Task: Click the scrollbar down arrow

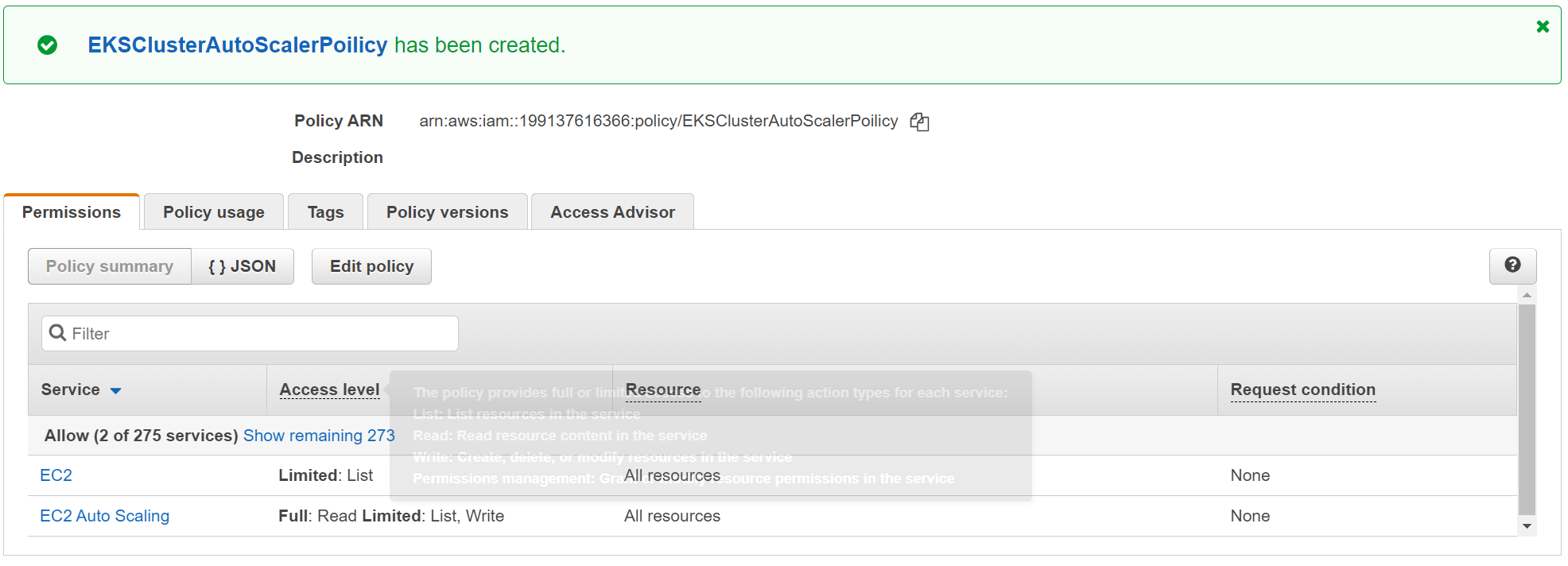Action: pyautogui.click(x=1527, y=526)
